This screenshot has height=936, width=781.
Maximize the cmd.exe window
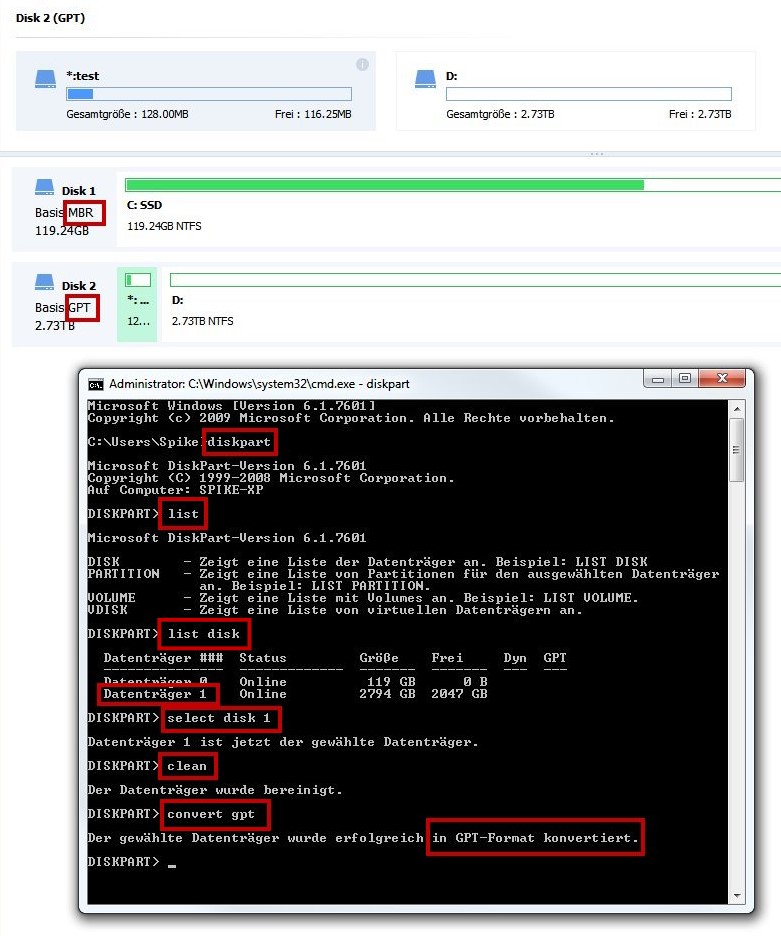(685, 378)
